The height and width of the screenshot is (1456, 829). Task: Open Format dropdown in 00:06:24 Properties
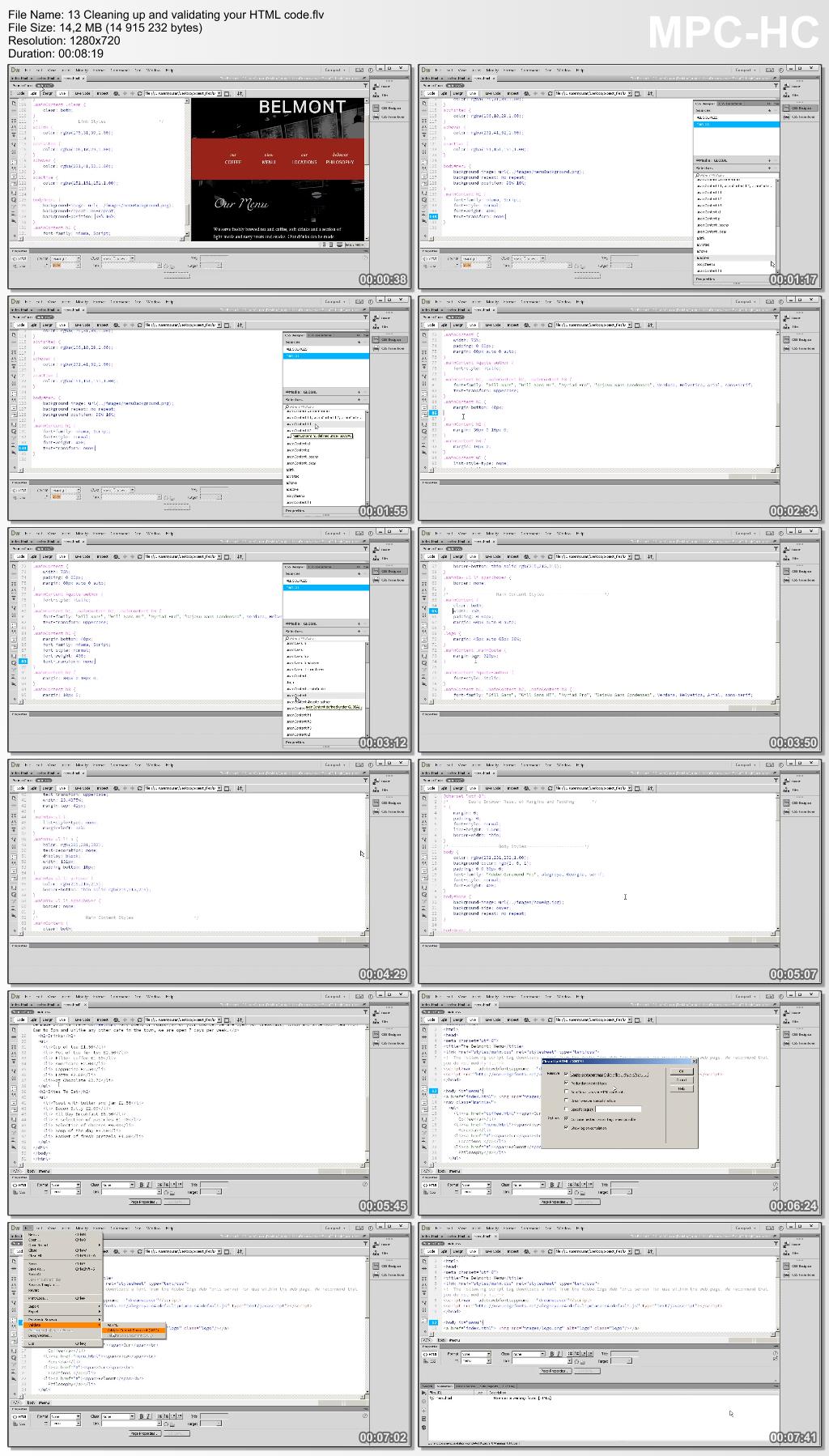(475, 1185)
